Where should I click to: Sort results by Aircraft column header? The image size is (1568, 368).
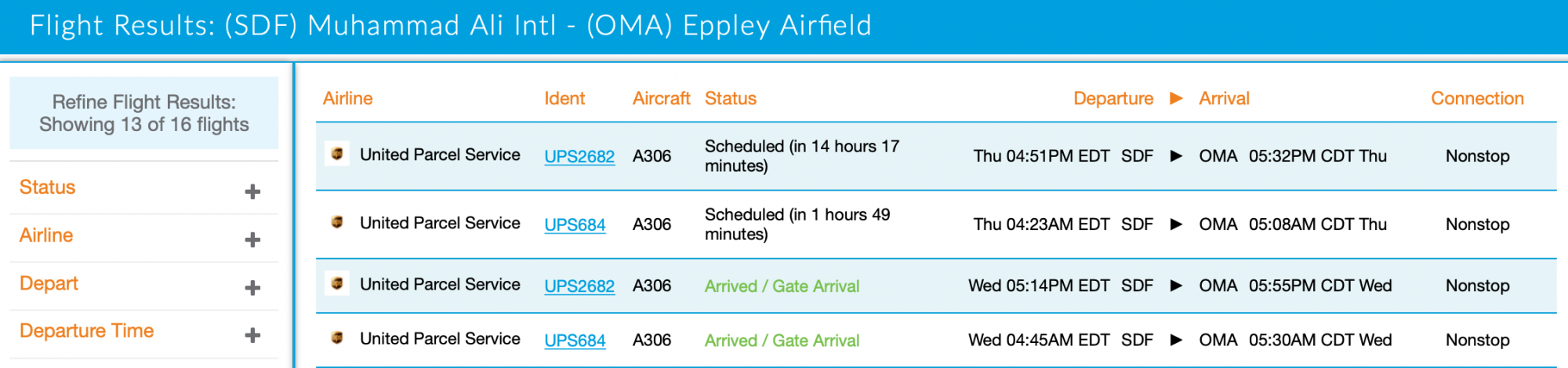[x=661, y=98]
